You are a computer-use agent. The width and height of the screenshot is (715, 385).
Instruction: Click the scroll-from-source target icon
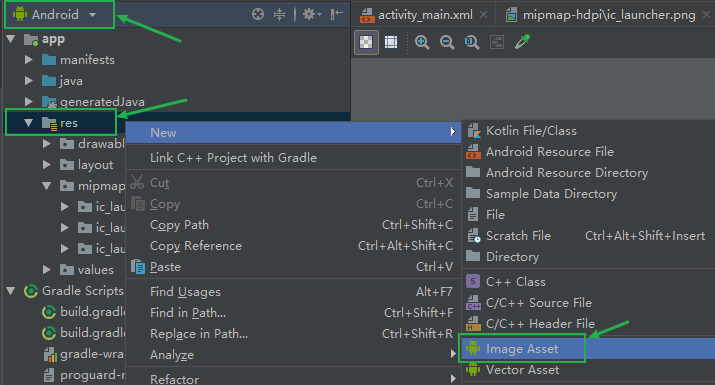tap(258, 15)
